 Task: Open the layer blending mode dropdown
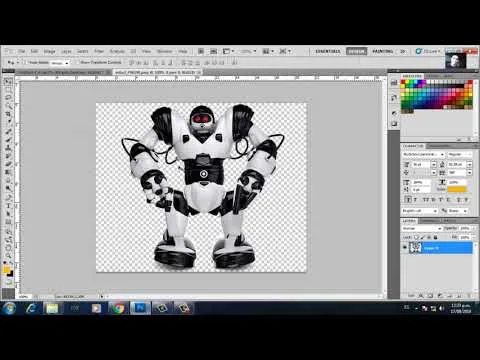422,228
